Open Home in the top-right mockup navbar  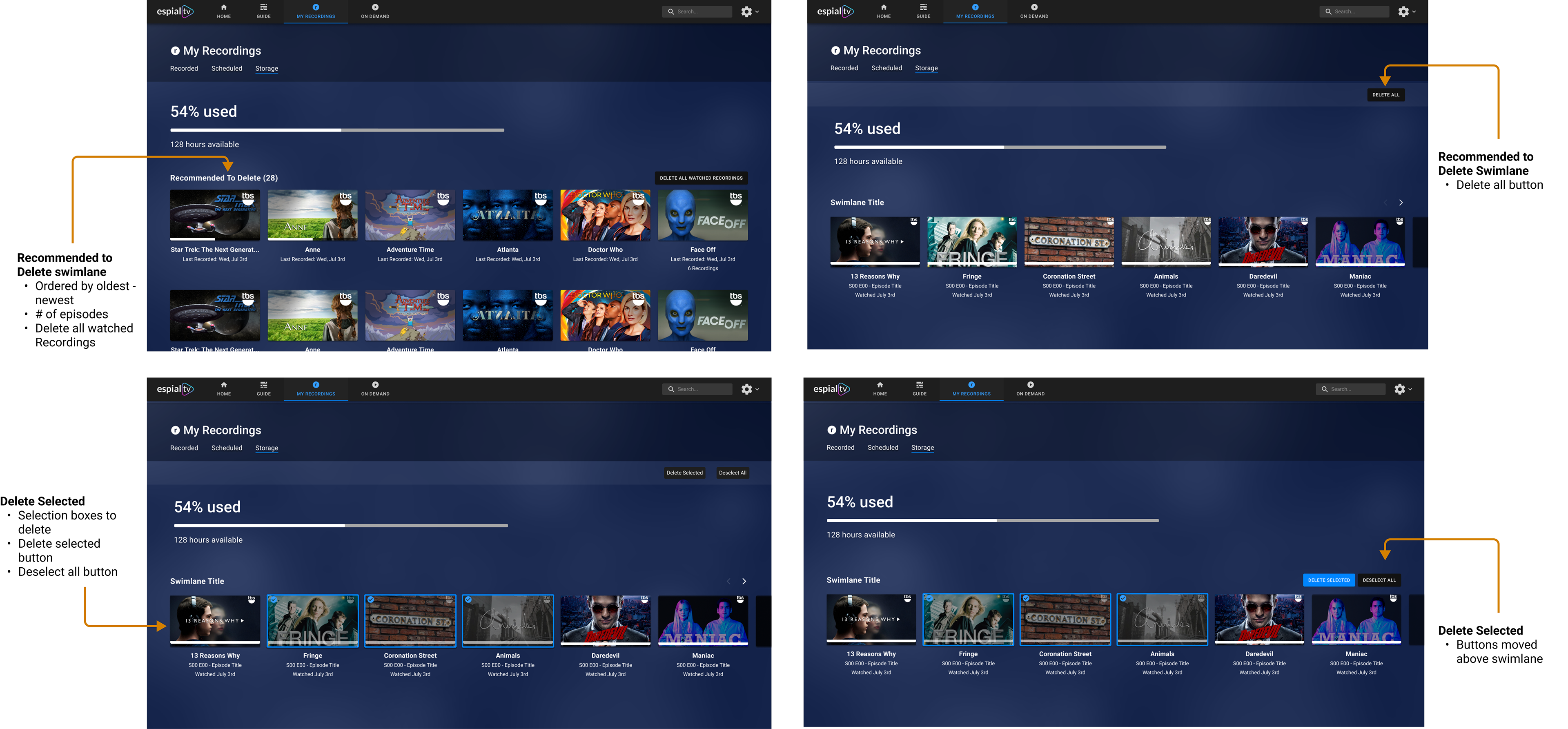click(884, 11)
